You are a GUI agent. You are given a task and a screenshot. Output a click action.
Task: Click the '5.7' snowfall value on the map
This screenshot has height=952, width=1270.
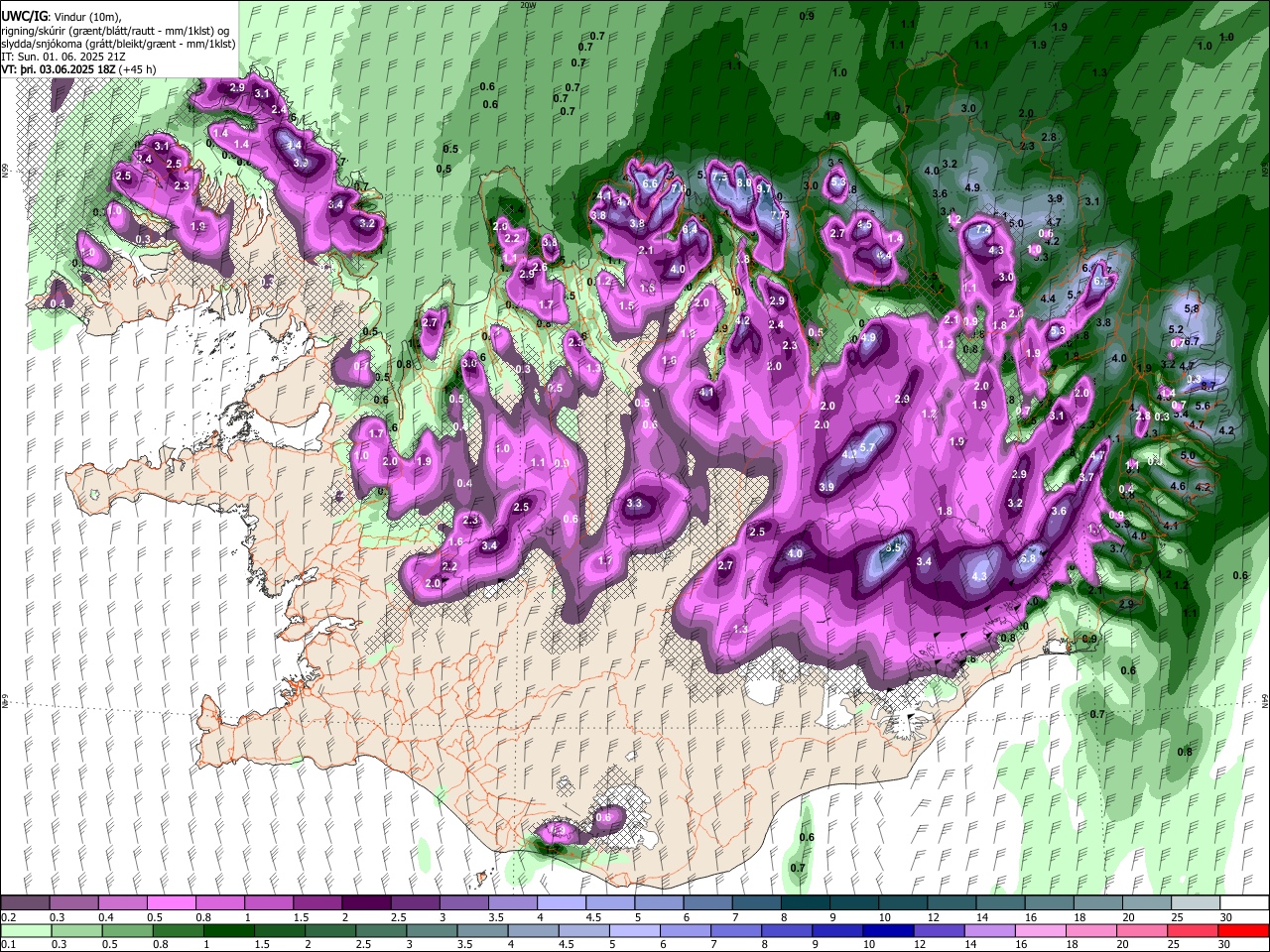(x=867, y=447)
